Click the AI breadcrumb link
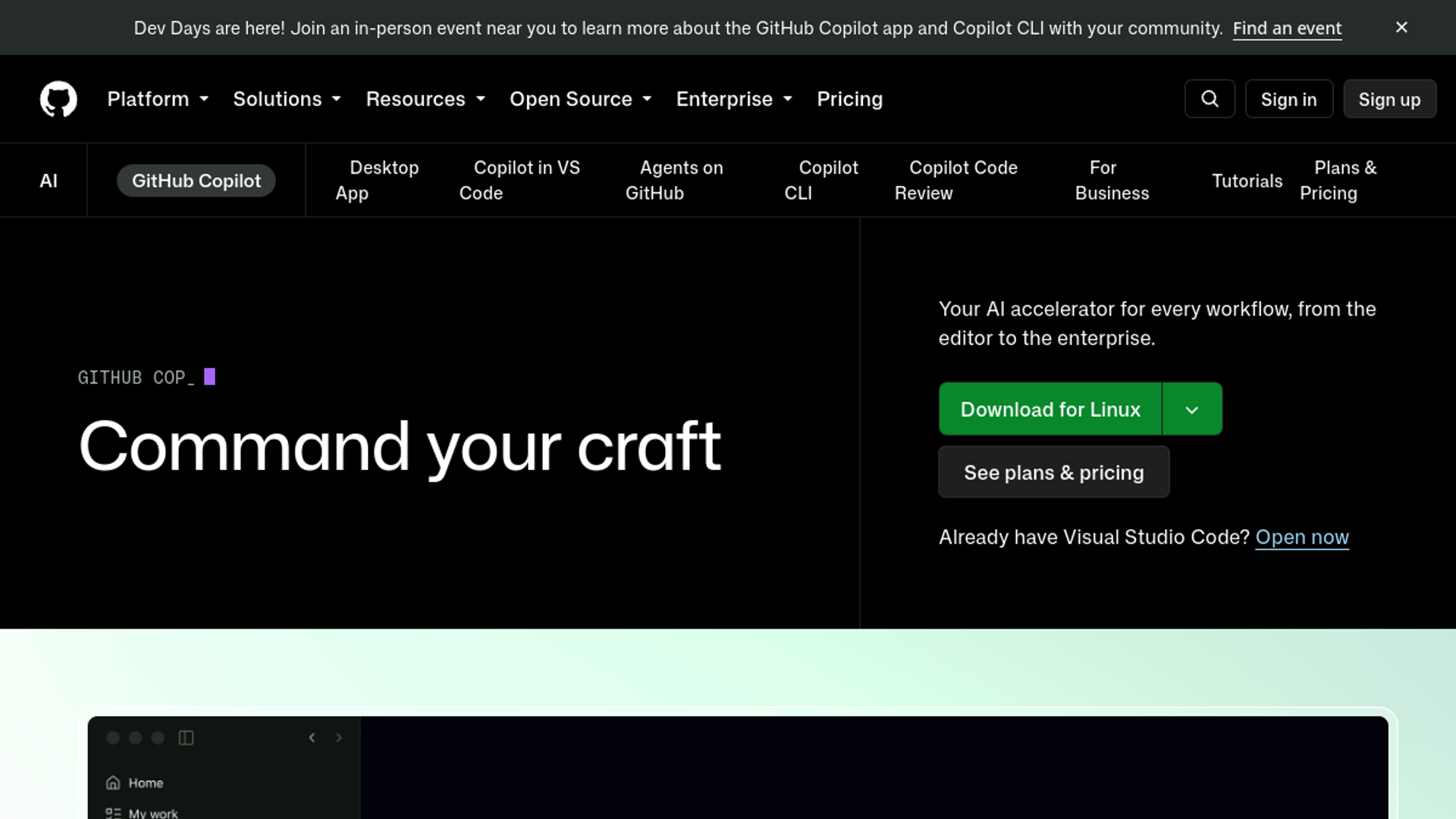The width and height of the screenshot is (1456, 819). (x=49, y=180)
